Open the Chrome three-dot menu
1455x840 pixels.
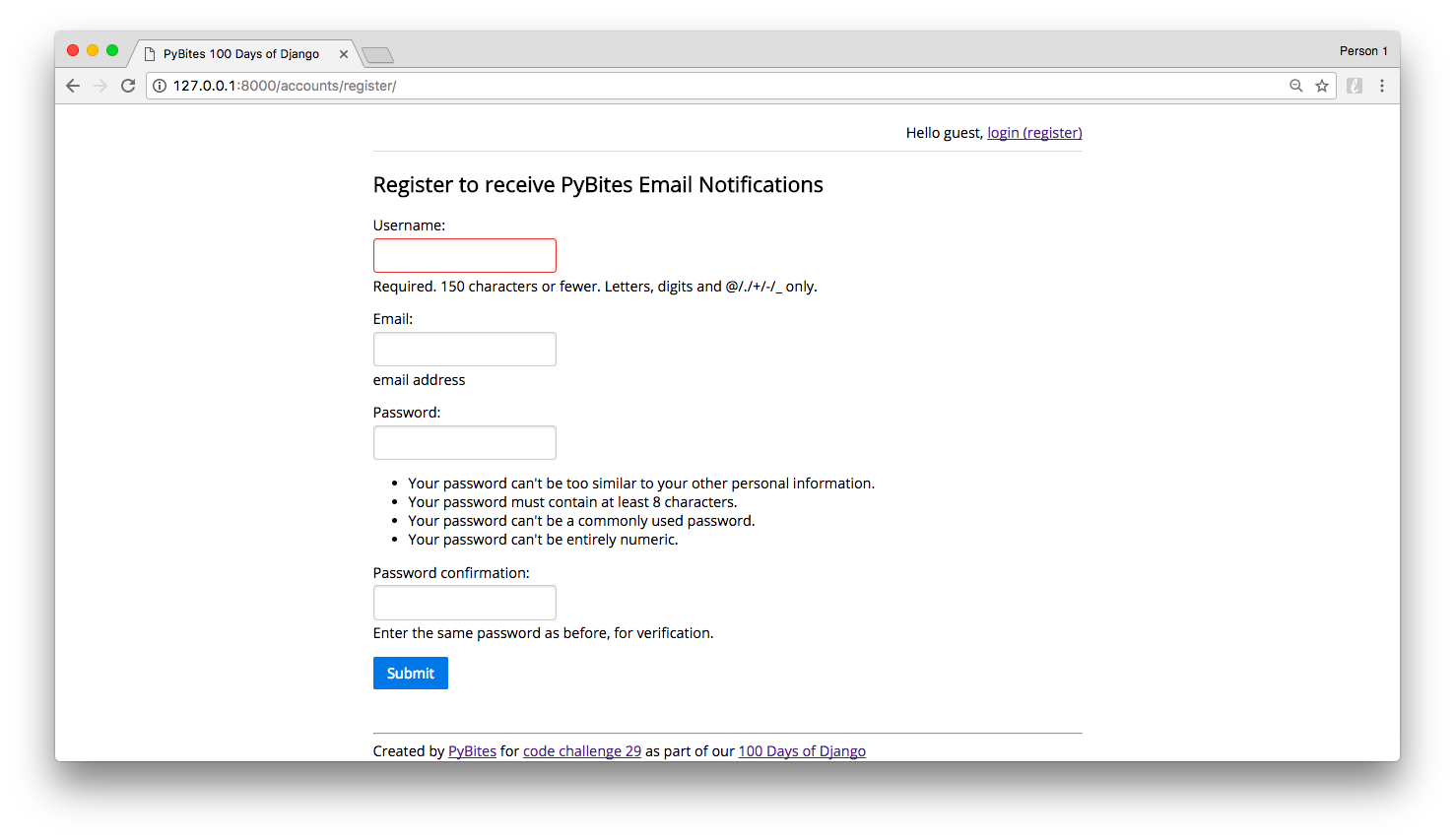click(1383, 86)
